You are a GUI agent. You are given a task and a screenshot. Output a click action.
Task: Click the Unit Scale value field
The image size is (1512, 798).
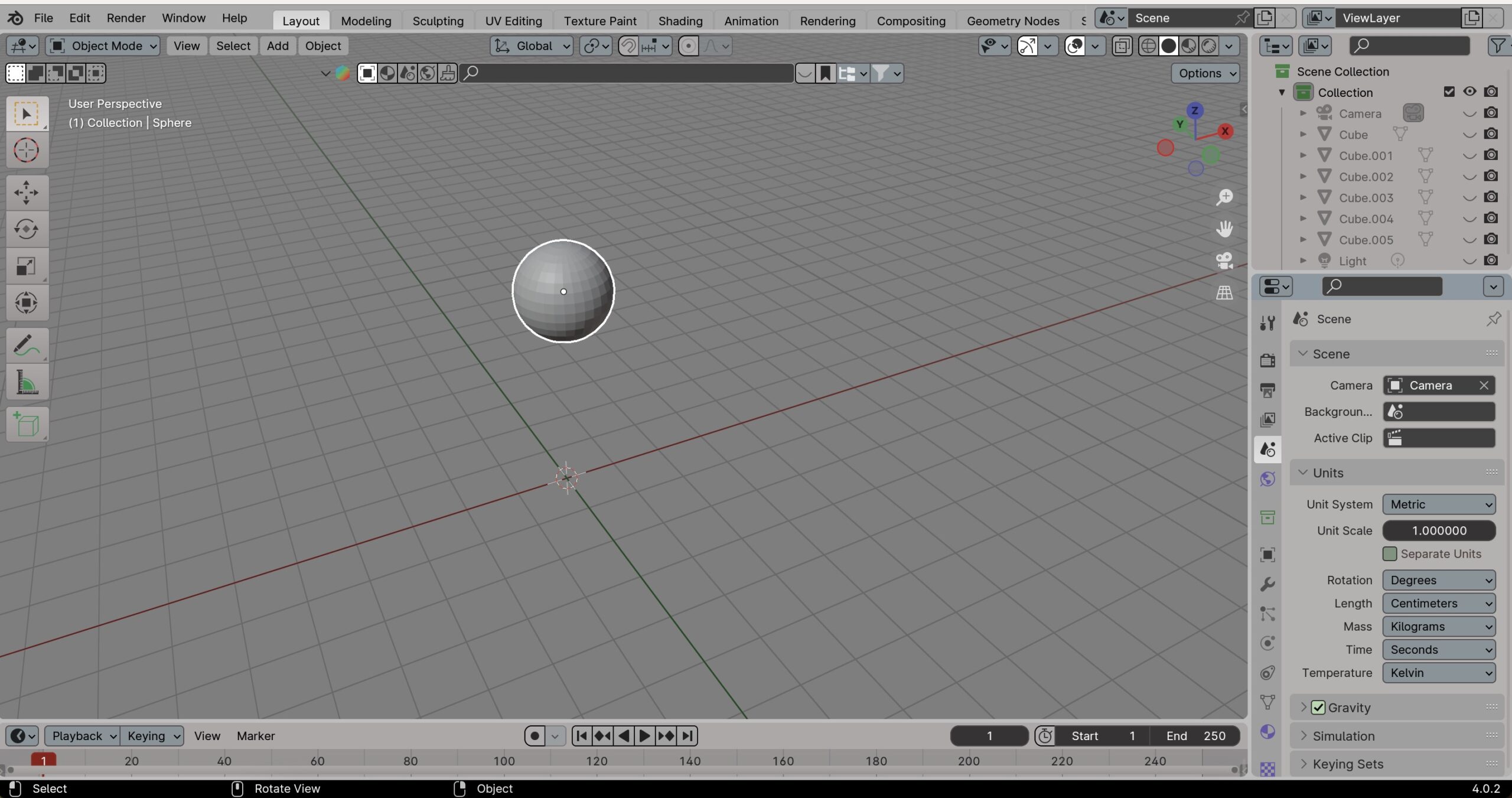[x=1439, y=530]
